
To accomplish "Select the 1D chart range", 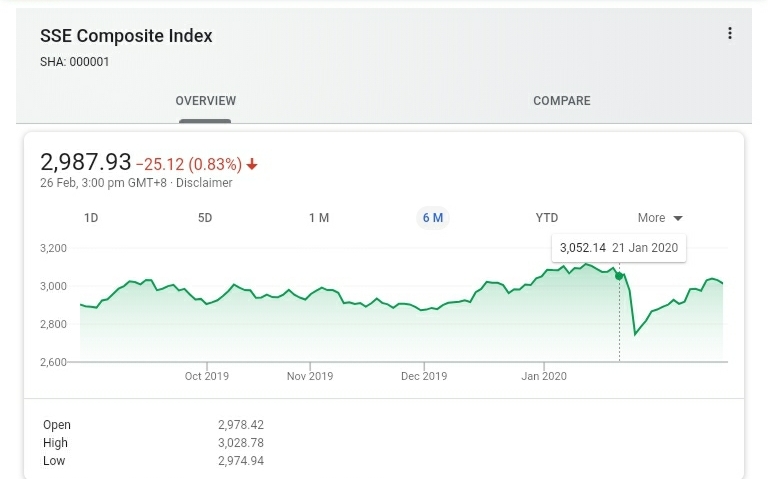I will (x=91, y=218).
